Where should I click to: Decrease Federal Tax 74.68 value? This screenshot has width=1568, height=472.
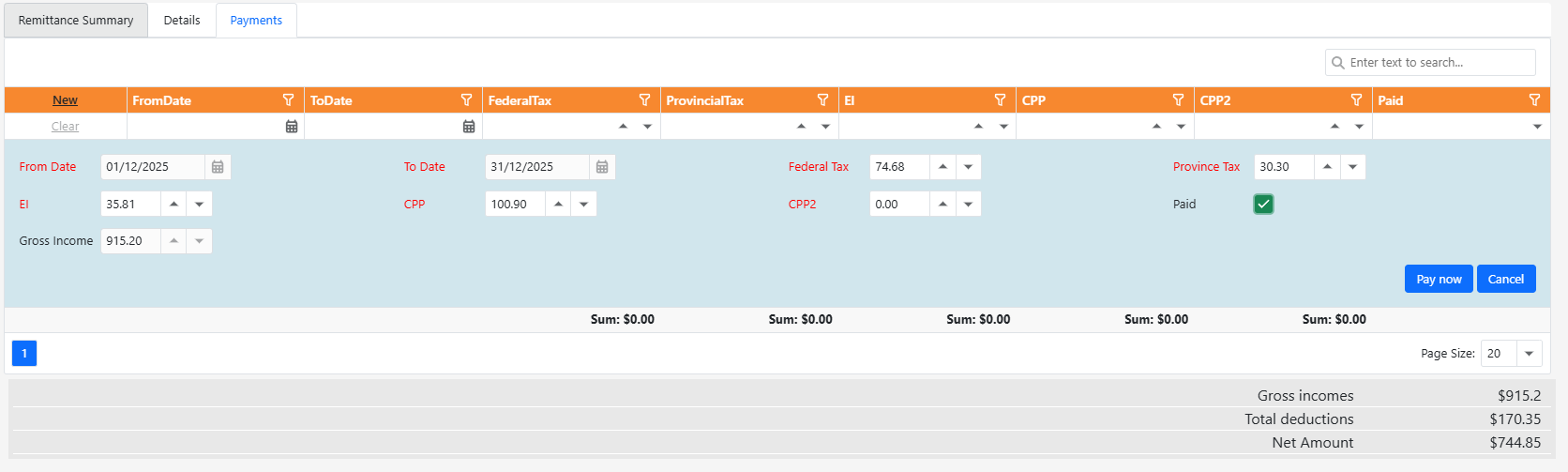[968, 167]
